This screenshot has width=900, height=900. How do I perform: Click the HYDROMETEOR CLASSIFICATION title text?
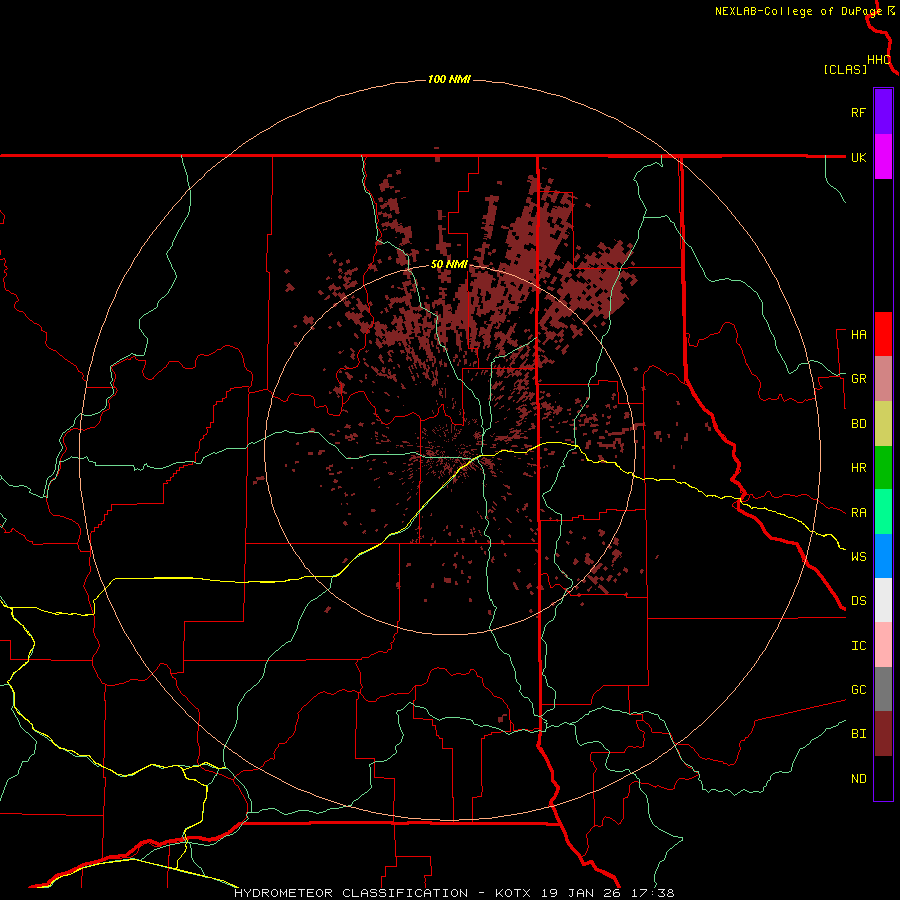pyautogui.click(x=351, y=893)
